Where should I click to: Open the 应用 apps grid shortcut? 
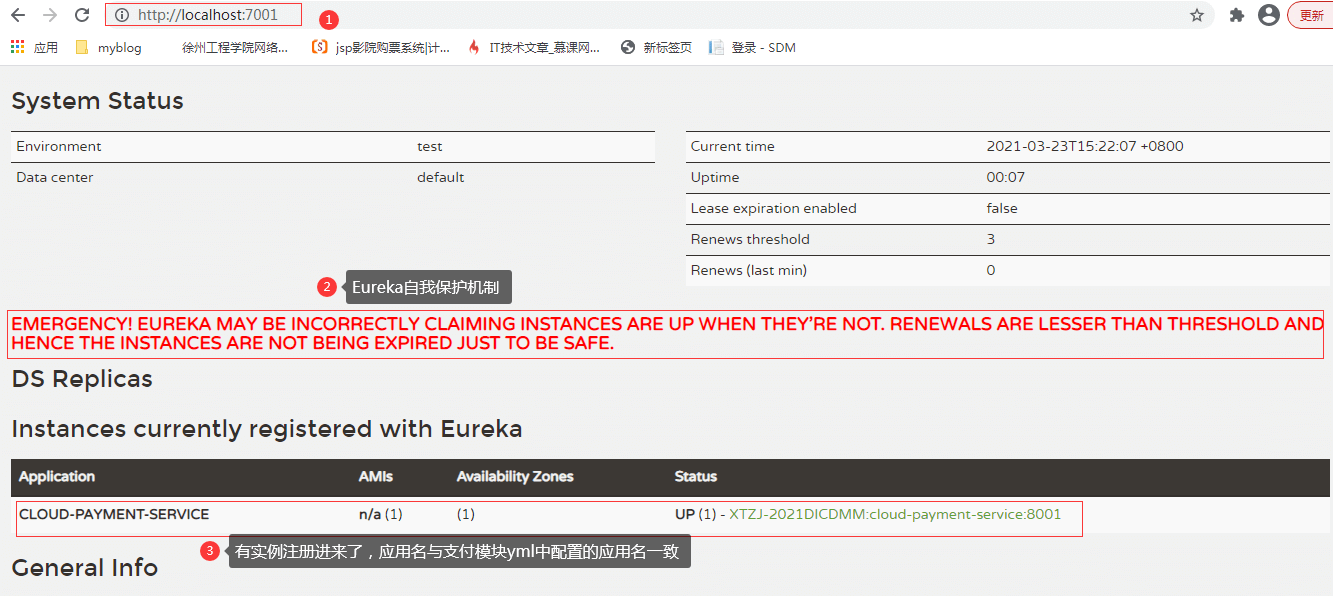34,47
